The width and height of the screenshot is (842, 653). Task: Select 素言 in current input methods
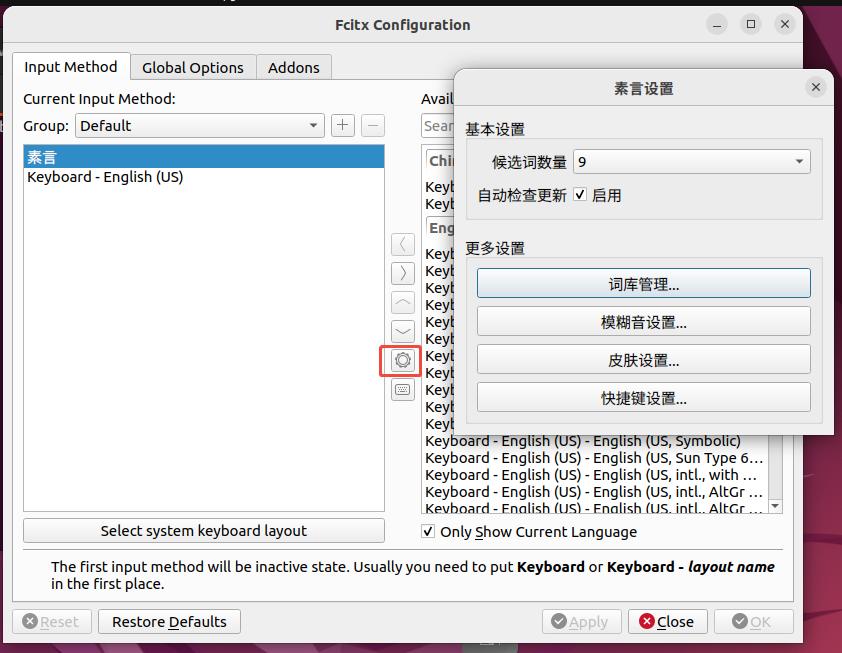(x=204, y=157)
